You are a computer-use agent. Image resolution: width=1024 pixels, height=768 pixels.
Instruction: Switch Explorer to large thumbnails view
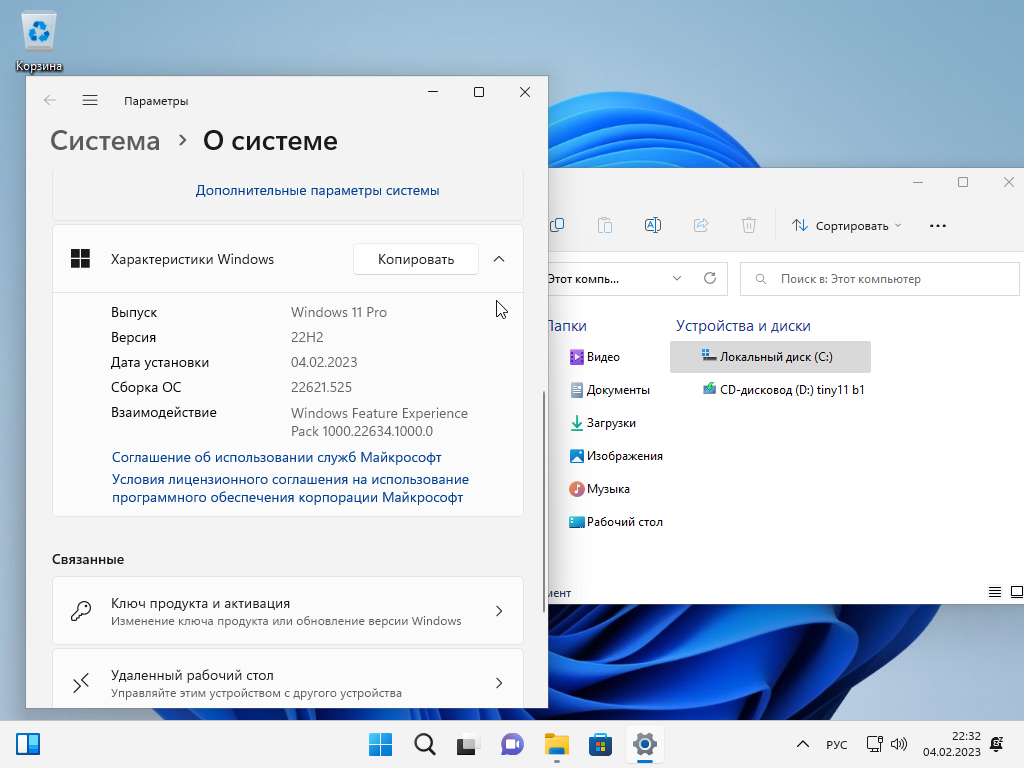pyautogui.click(x=1017, y=592)
